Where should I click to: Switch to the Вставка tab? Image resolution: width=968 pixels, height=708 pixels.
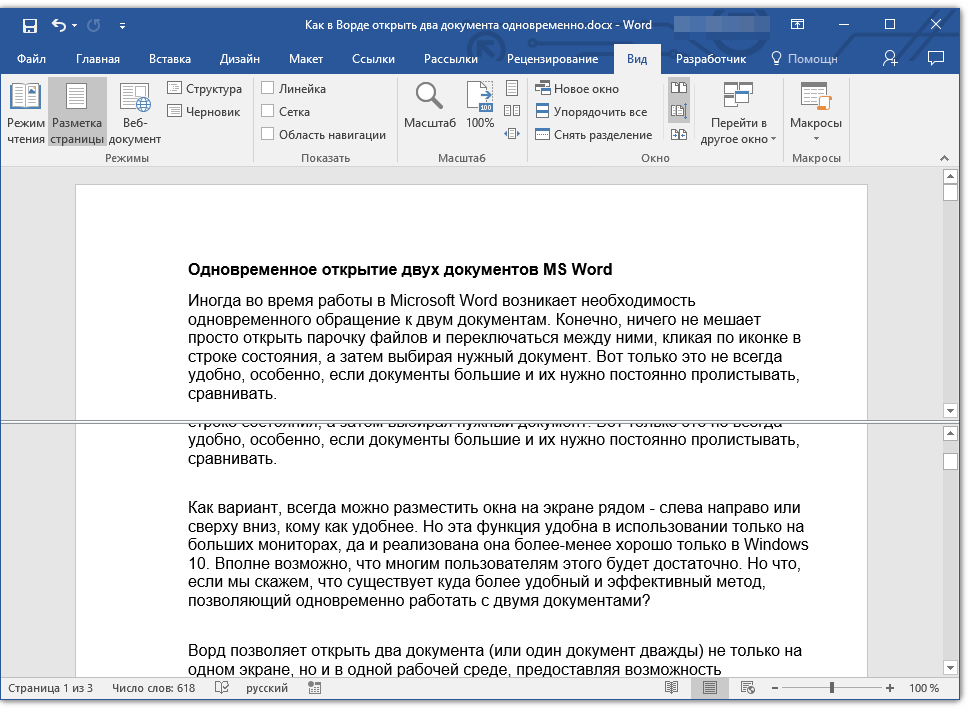(x=170, y=59)
